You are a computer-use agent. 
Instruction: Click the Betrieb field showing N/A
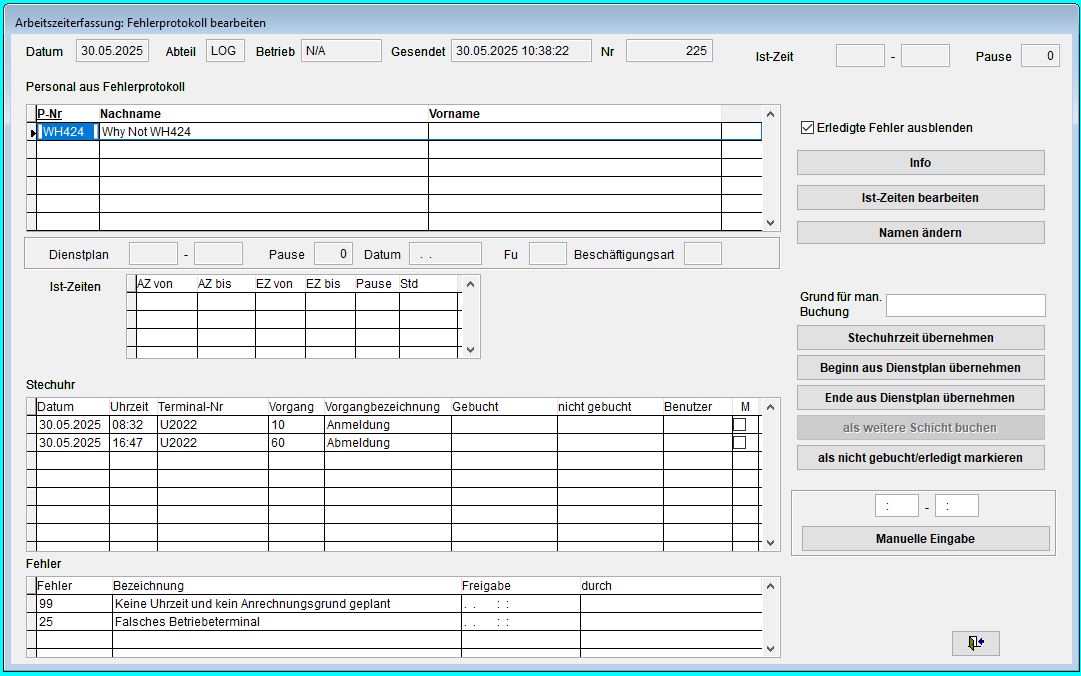coord(341,51)
